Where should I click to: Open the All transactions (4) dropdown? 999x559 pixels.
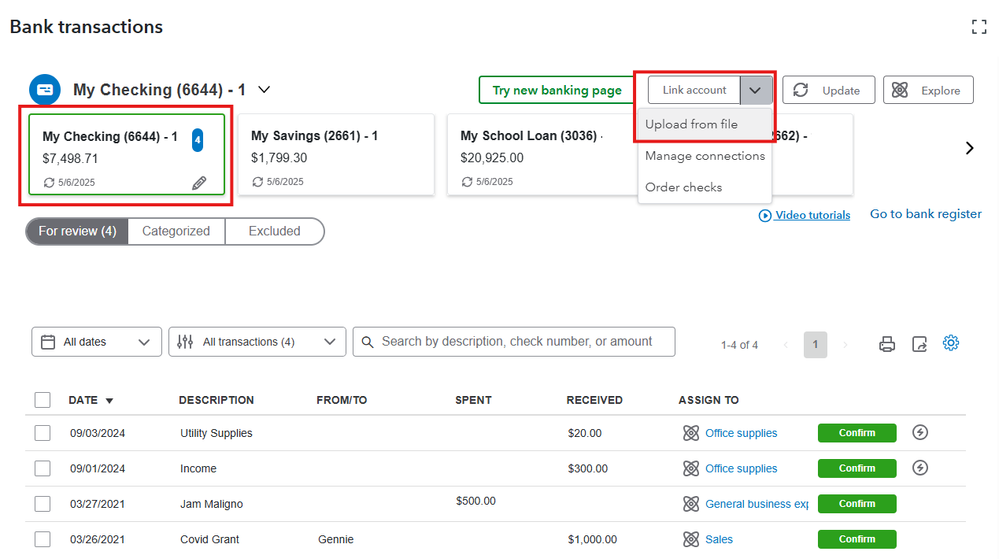point(257,342)
